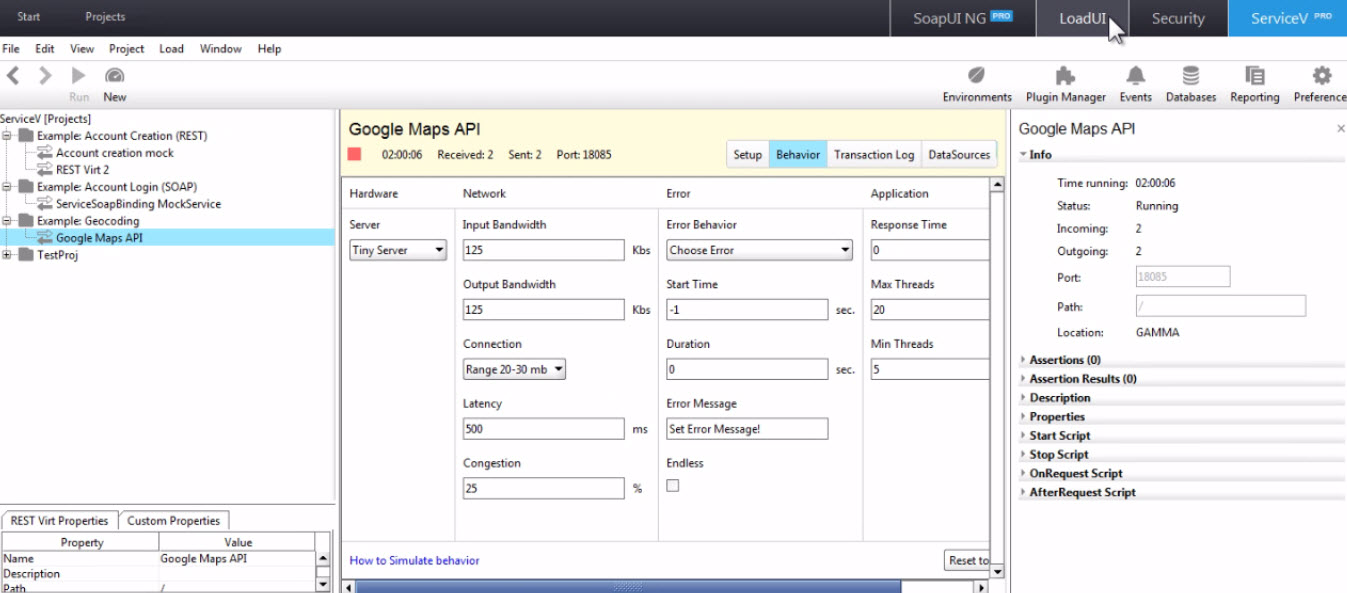1347x593 pixels.
Task: Click the red stop button for Google Maps API
Action: [x=356, y=154]
